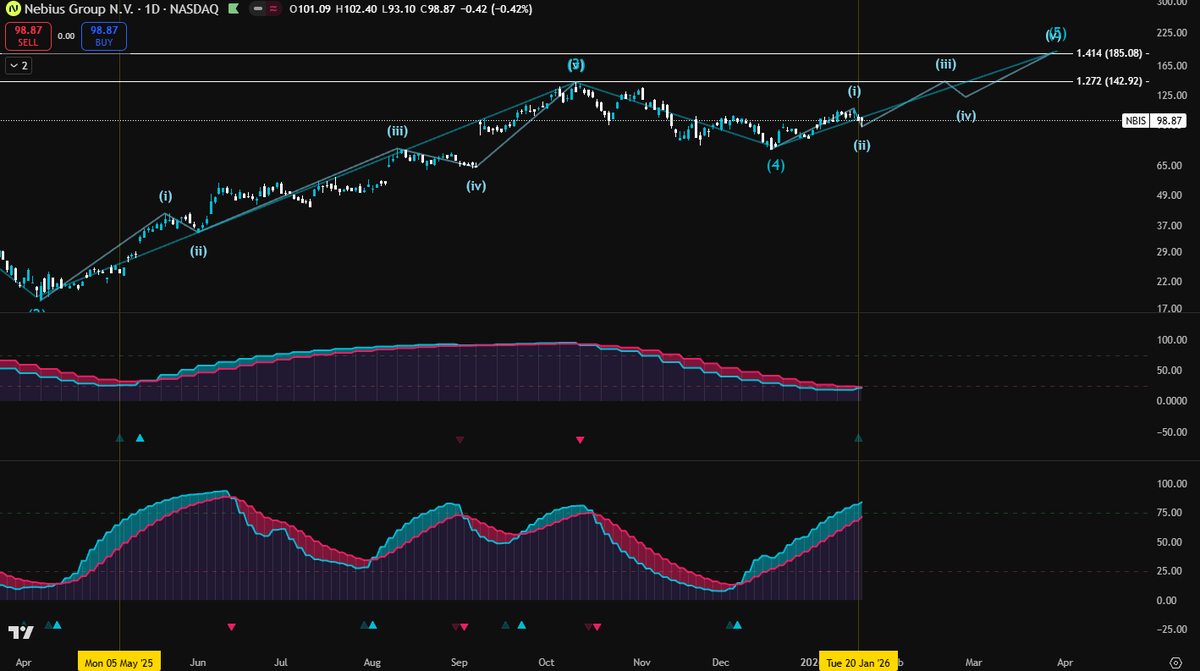The height and width of the screenshot is (671, 1200).
Task: Click cyan up-triangle signal in May, upper oscillator
Action: [x=140, y=438]
